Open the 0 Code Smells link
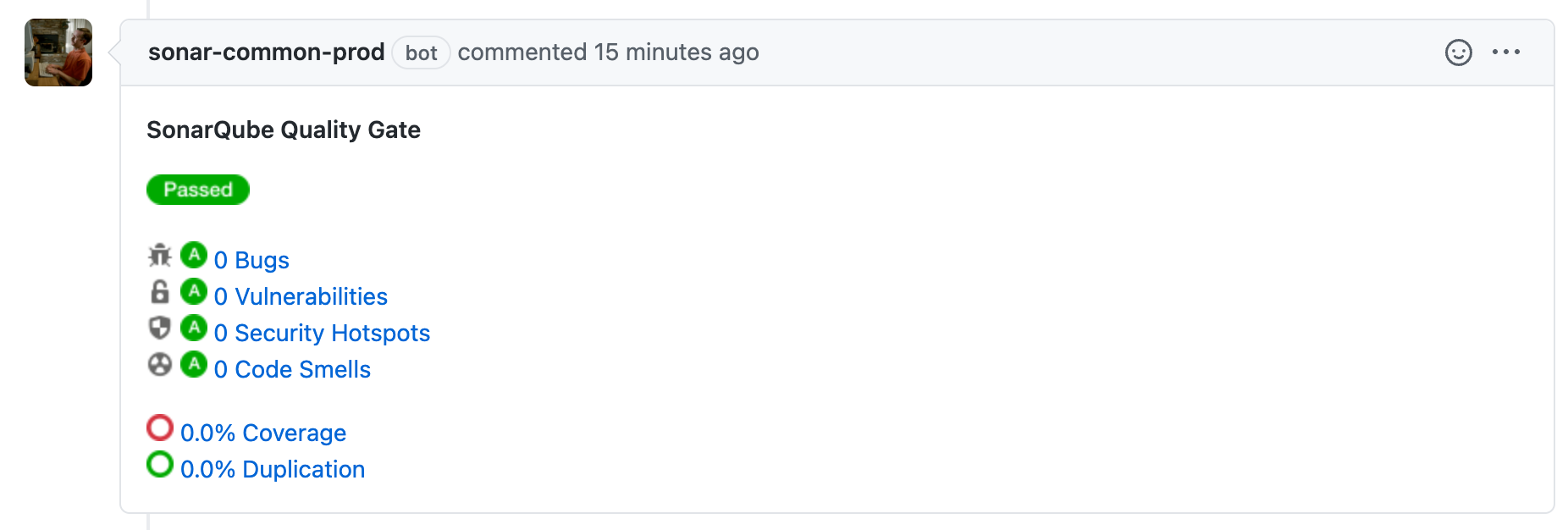Viewport: 1568px width, 530px height. (292, 369)
